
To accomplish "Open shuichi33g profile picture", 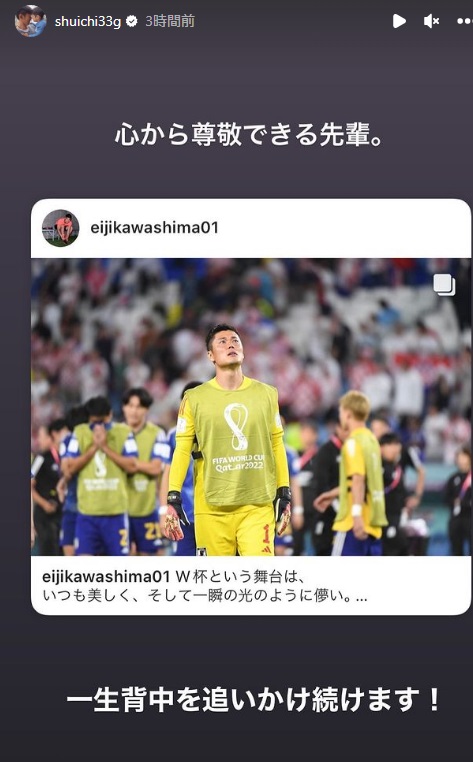I will (30, 21).
